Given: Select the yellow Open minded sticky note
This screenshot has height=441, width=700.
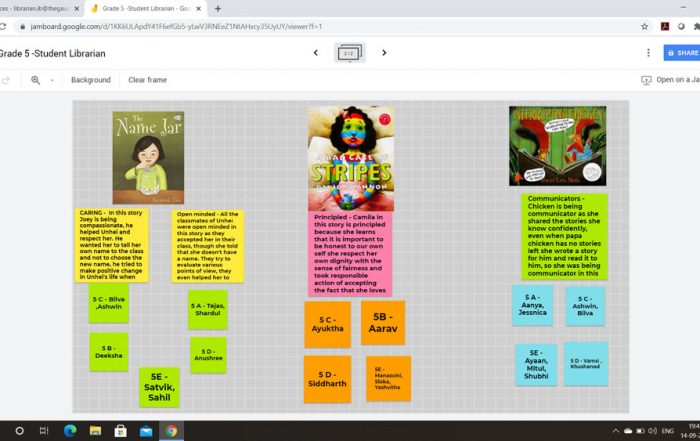Looking at the screenshot, I should point(208,246).
